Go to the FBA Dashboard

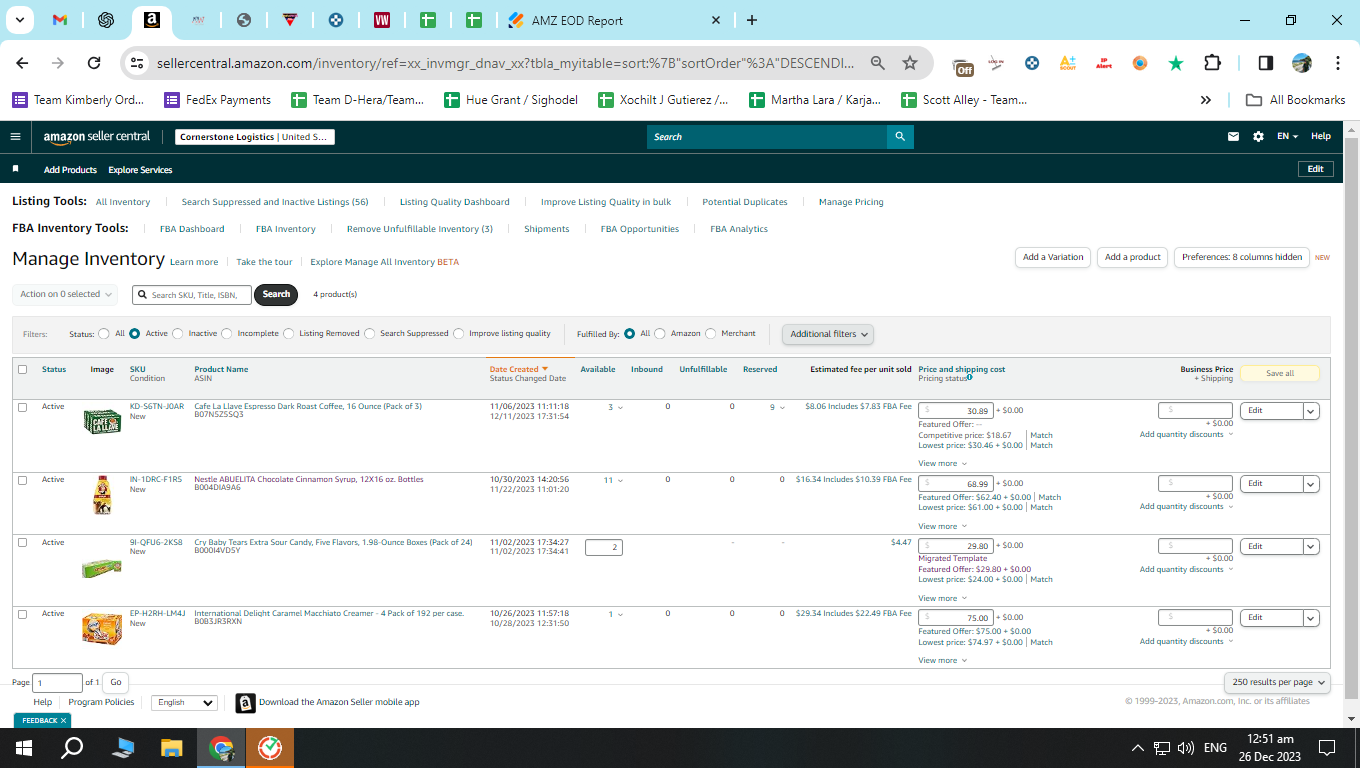(192, 229)
